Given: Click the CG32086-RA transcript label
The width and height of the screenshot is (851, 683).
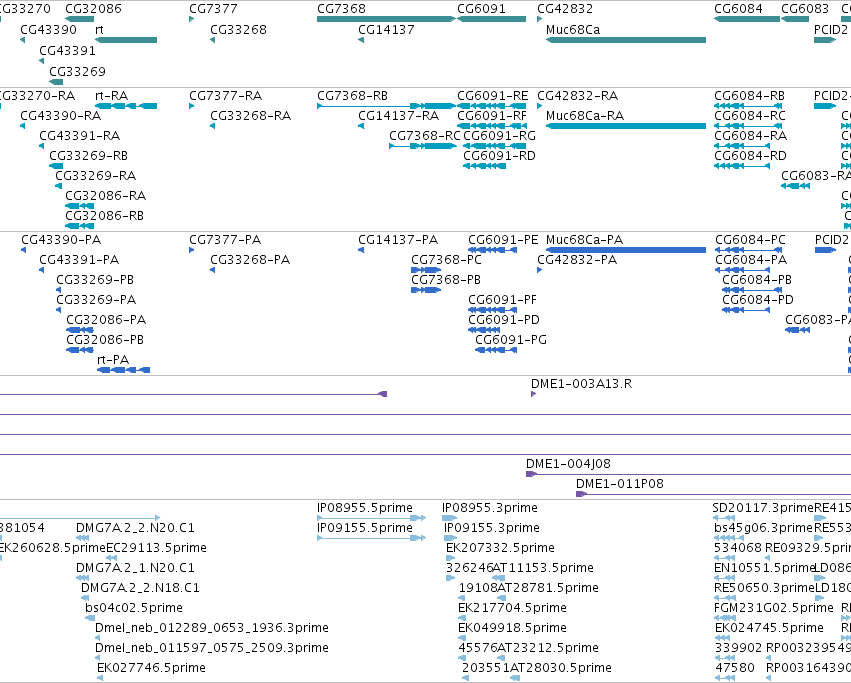Looking at the screenshot, I should pos(106,195).
